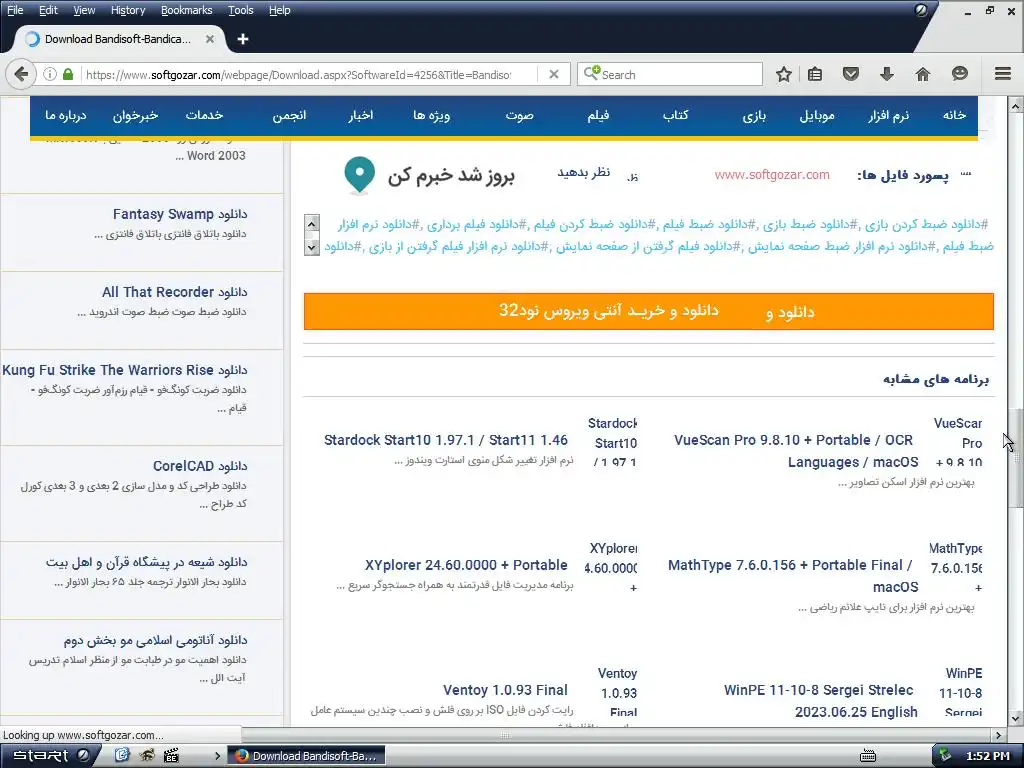Open the File menu
Screen dimensions: 1024x768
pyautogui.click(x=15, y=10)
